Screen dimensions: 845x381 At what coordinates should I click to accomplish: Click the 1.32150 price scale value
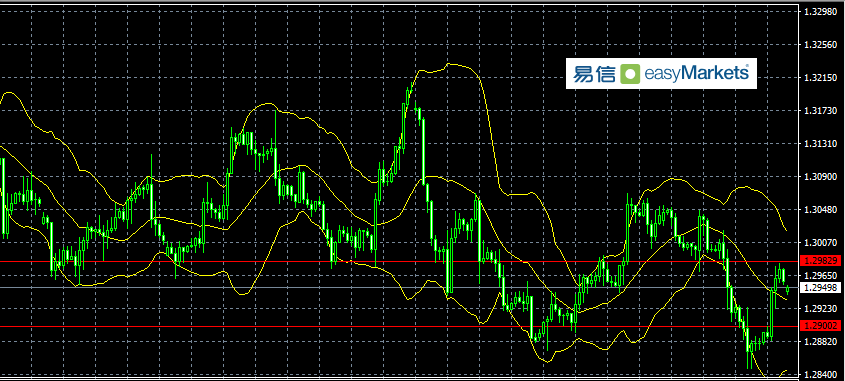pyautogui.click(x=820, y=78)
